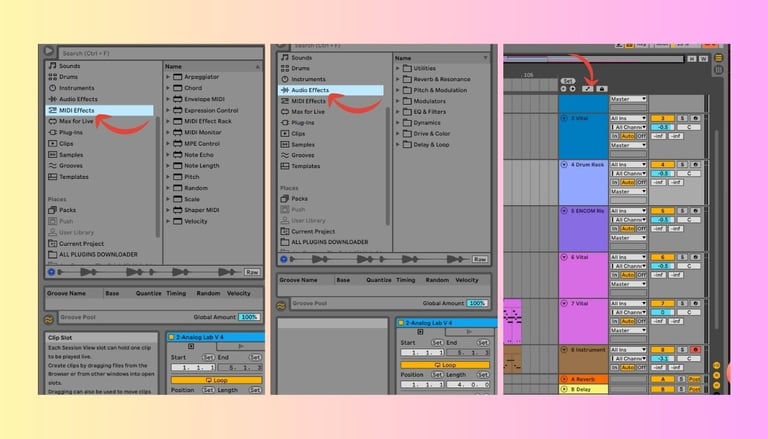Screen dimensions: 768x439
Task: Click the purple MIDI clip on the 7 Vital lane
Action: click(512, 321)
